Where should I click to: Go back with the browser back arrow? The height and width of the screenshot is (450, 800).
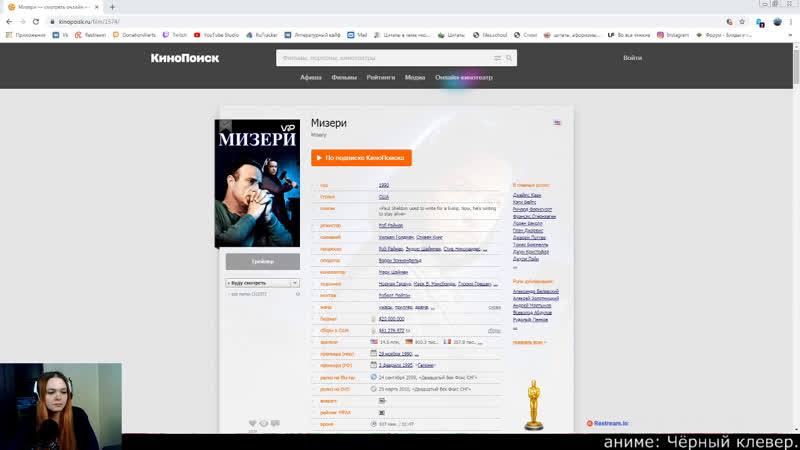click(x=9, y=21)
